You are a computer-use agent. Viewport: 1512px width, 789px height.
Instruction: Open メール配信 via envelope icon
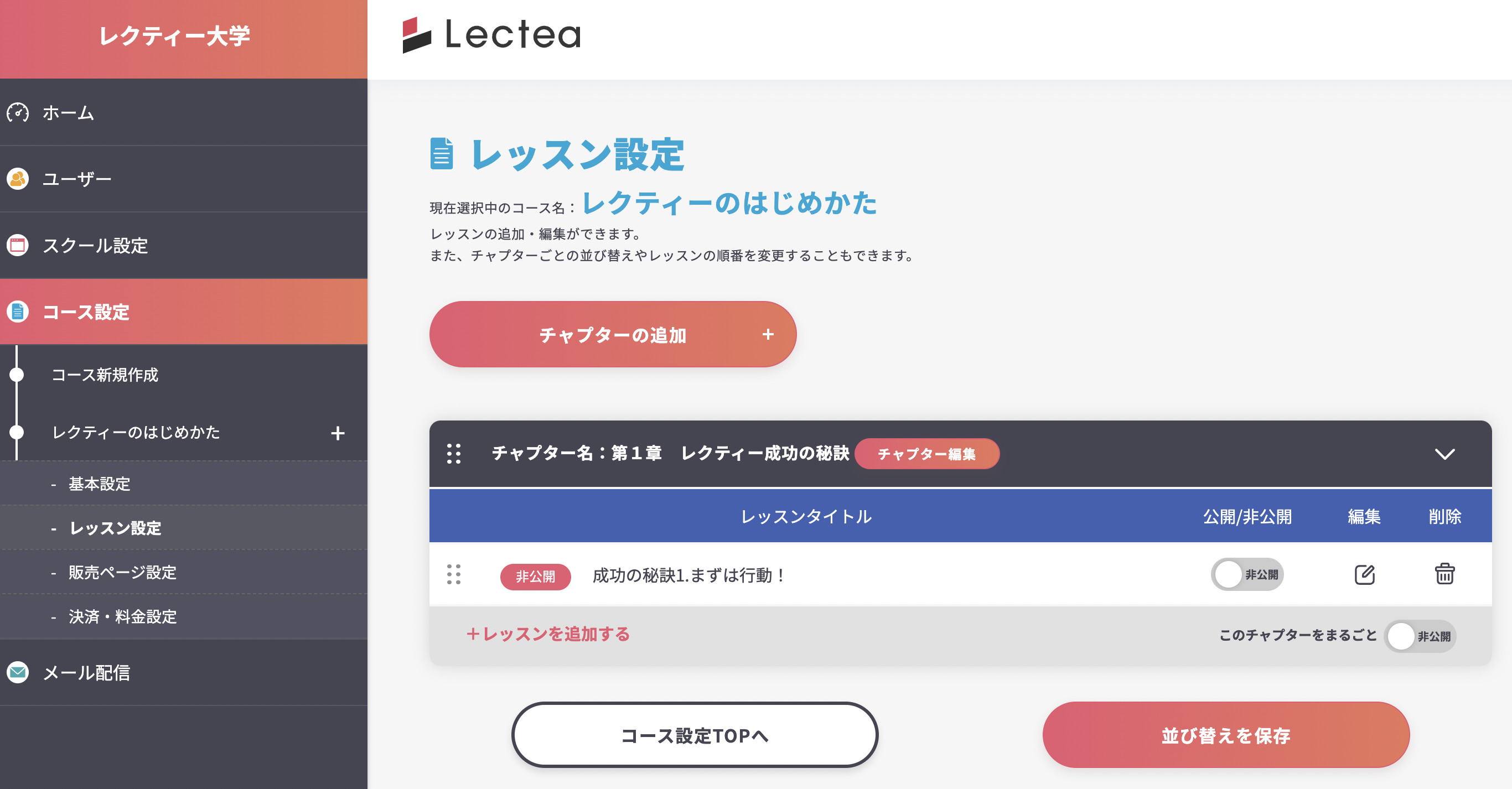pos(18,673)
